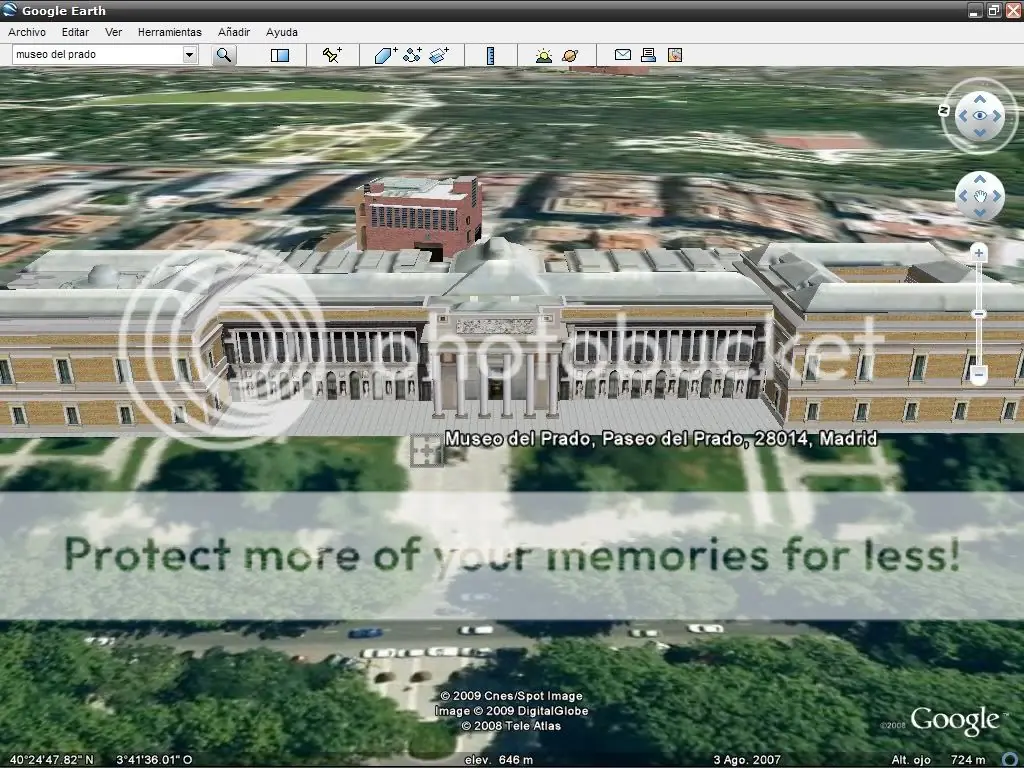Click the zoom slider handle
Viewport: 1024px width, 768px height.
pos(978,314)
